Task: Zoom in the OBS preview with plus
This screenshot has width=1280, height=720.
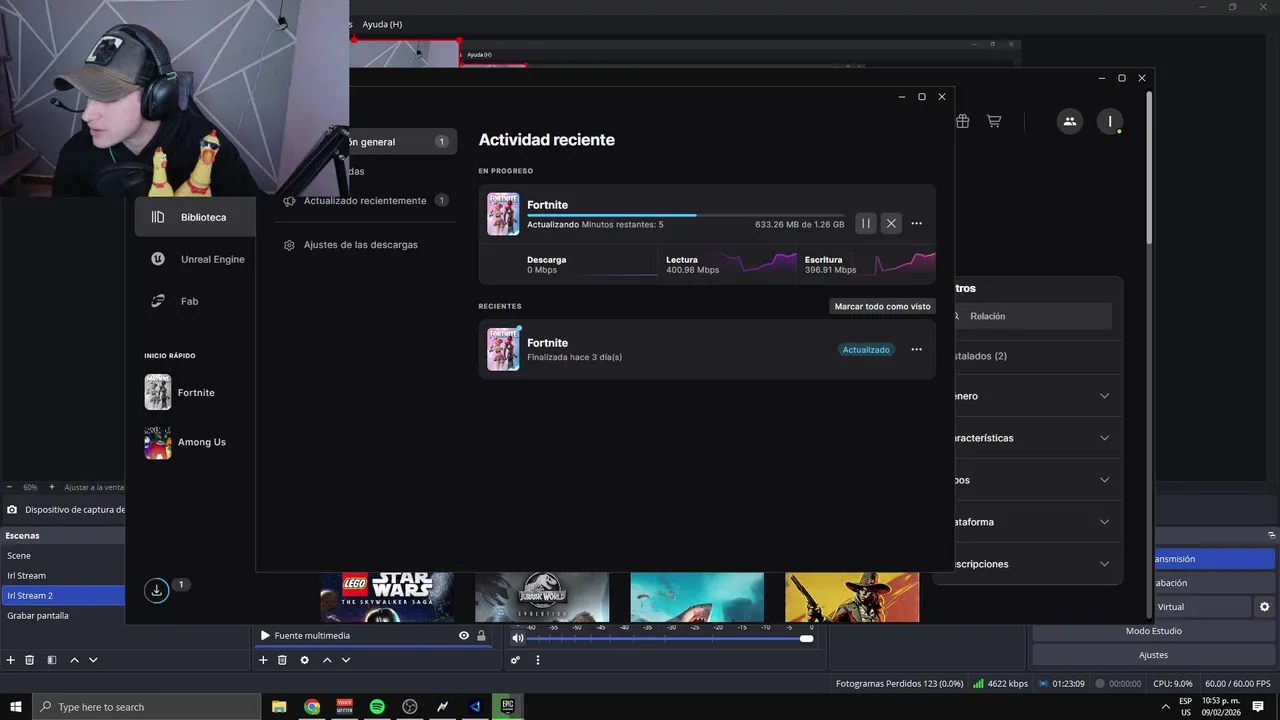Action: (52, 487)
